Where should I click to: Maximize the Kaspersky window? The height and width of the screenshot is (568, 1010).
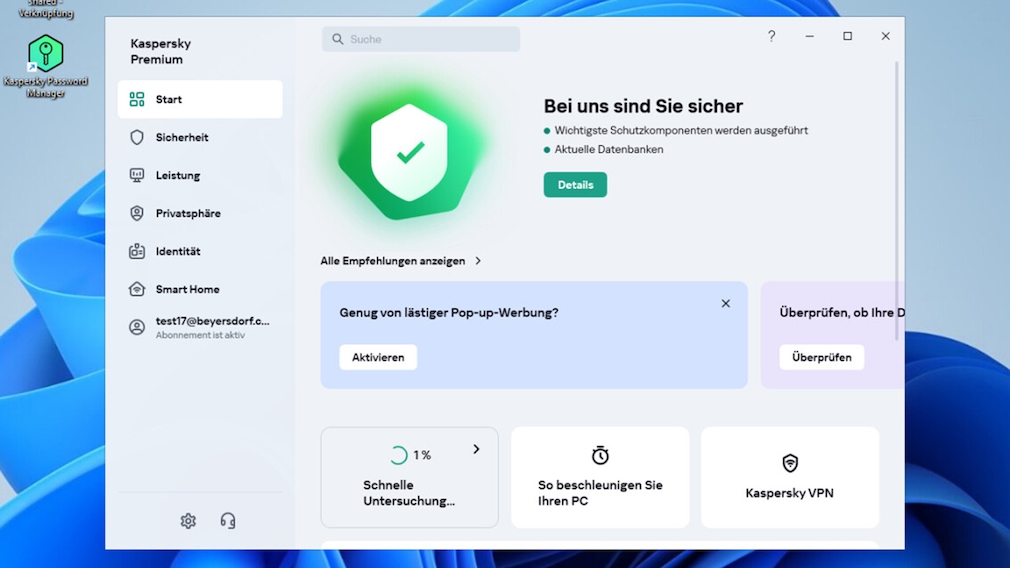[x=848, y=36]
